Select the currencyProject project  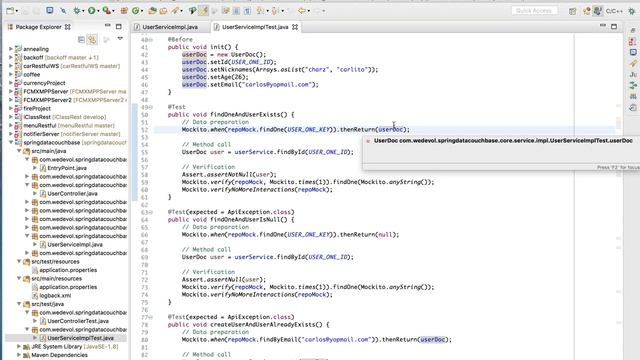click(x=44, y=83)
